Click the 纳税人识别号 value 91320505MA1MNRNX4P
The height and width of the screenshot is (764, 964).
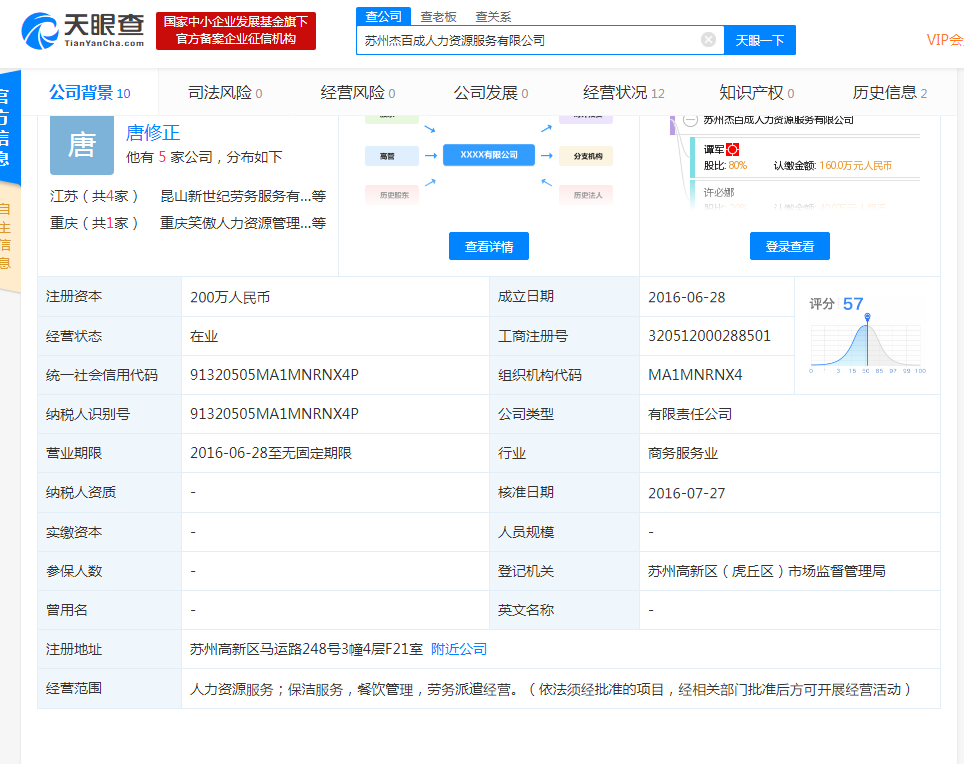[274, 414]
